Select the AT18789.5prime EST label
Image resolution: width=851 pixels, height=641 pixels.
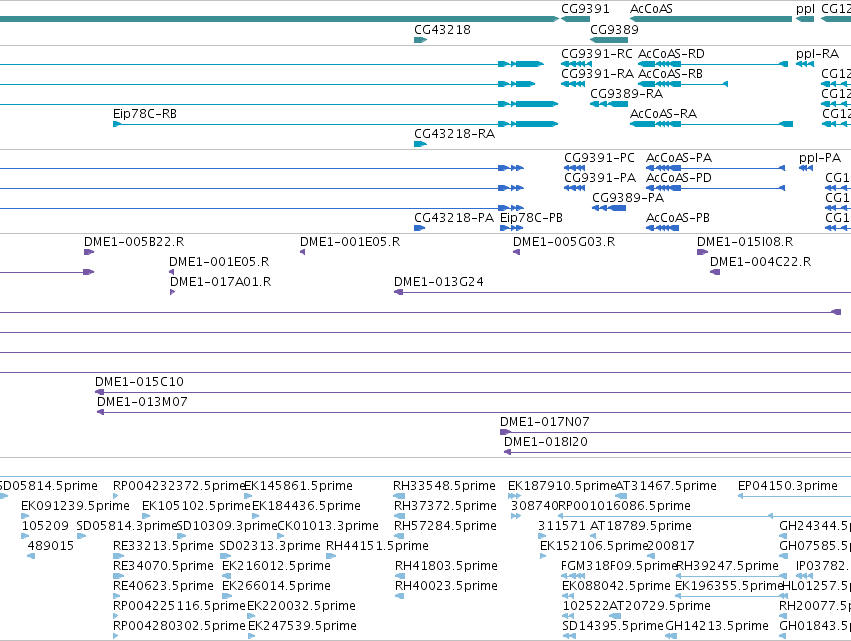pos(641,526)
